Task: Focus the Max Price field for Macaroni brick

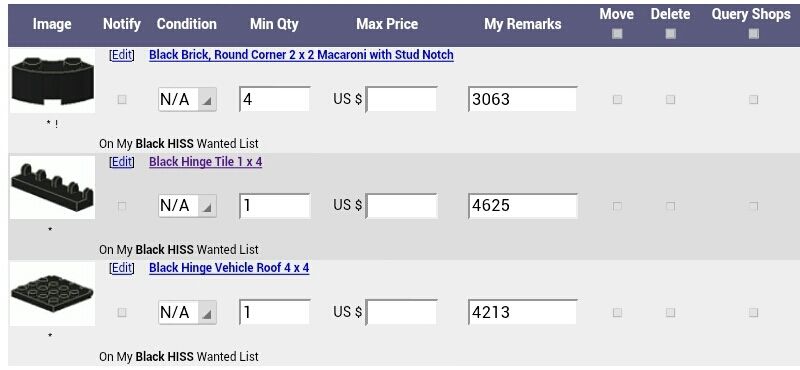Action: (402, 99)
